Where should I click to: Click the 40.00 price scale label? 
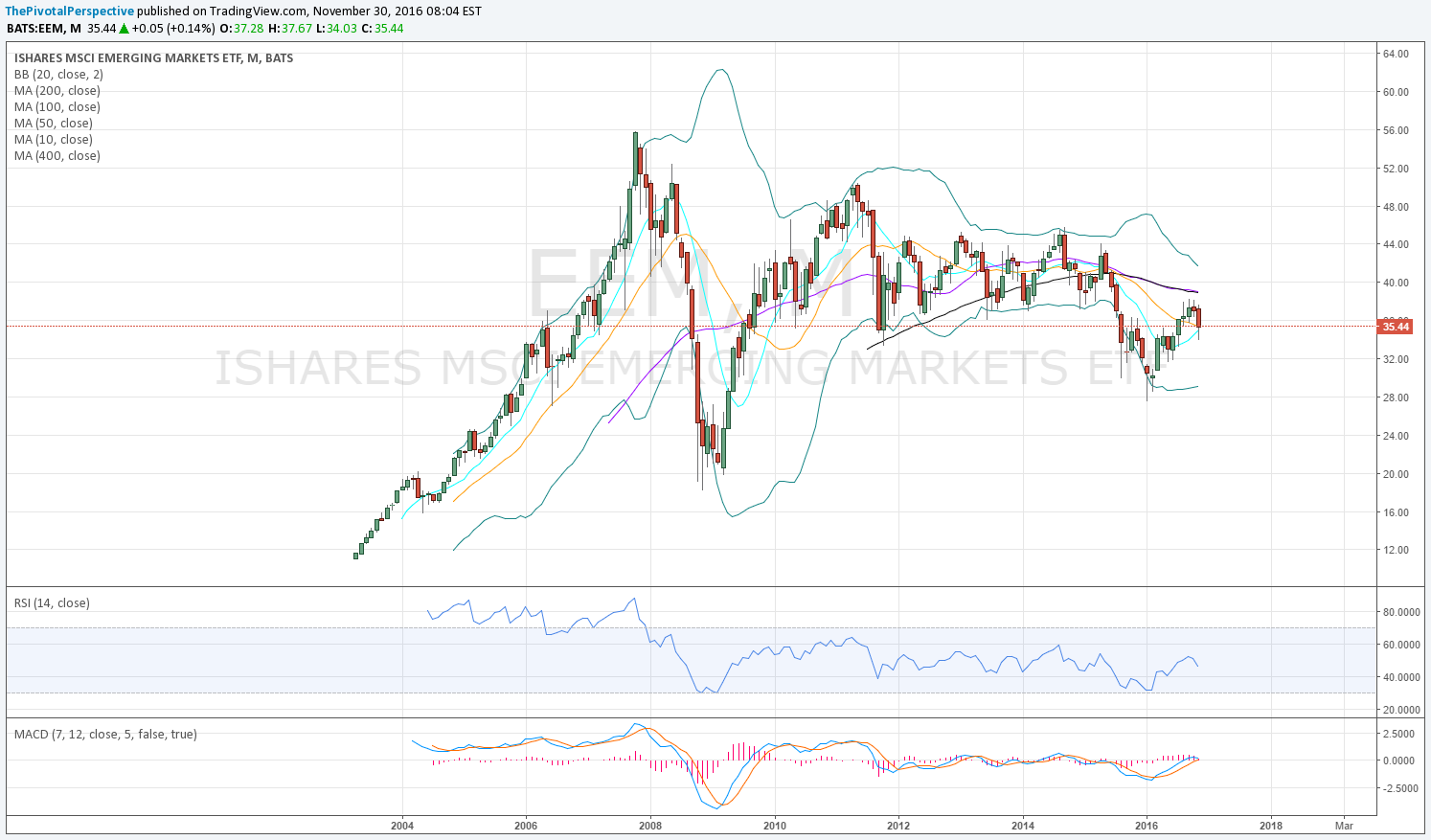click(x=1396, y=284)
